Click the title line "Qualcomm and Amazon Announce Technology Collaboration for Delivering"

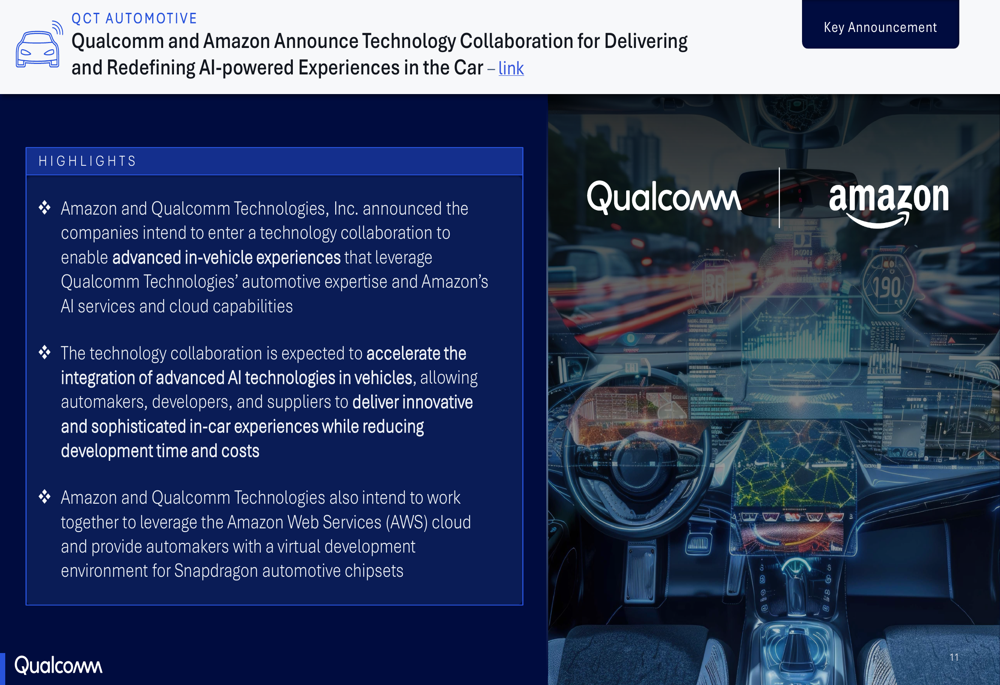[x=379, y=41]
